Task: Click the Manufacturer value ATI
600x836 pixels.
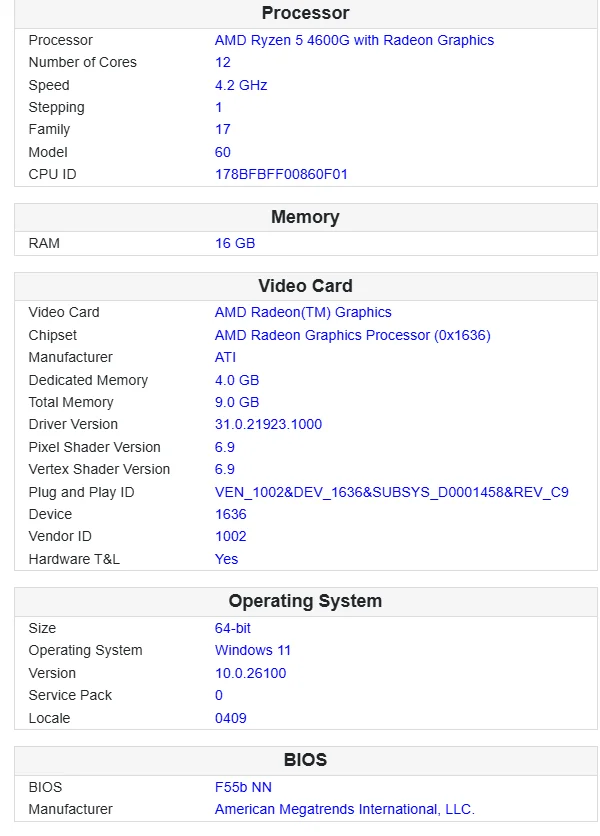Action: click(x=225, y=357)
